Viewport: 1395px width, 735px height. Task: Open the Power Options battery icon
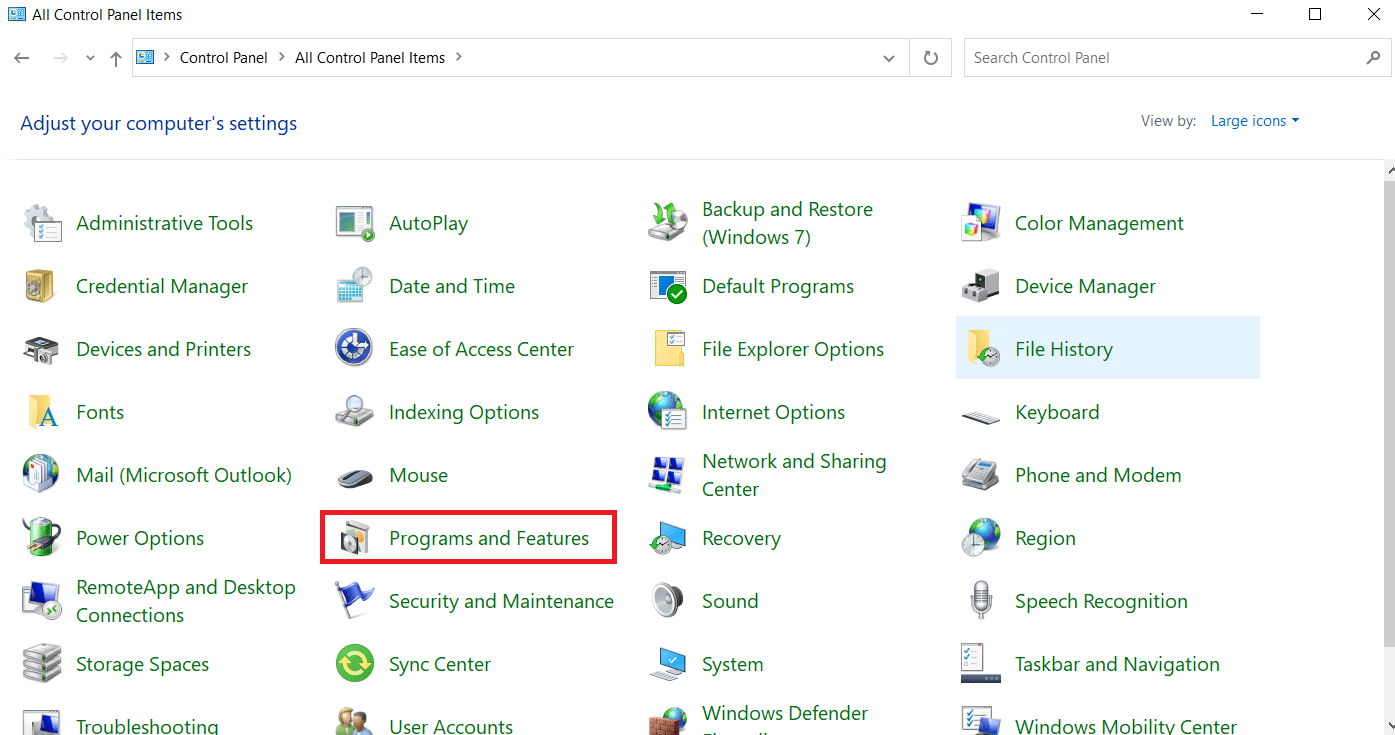[x=42, y=538]
